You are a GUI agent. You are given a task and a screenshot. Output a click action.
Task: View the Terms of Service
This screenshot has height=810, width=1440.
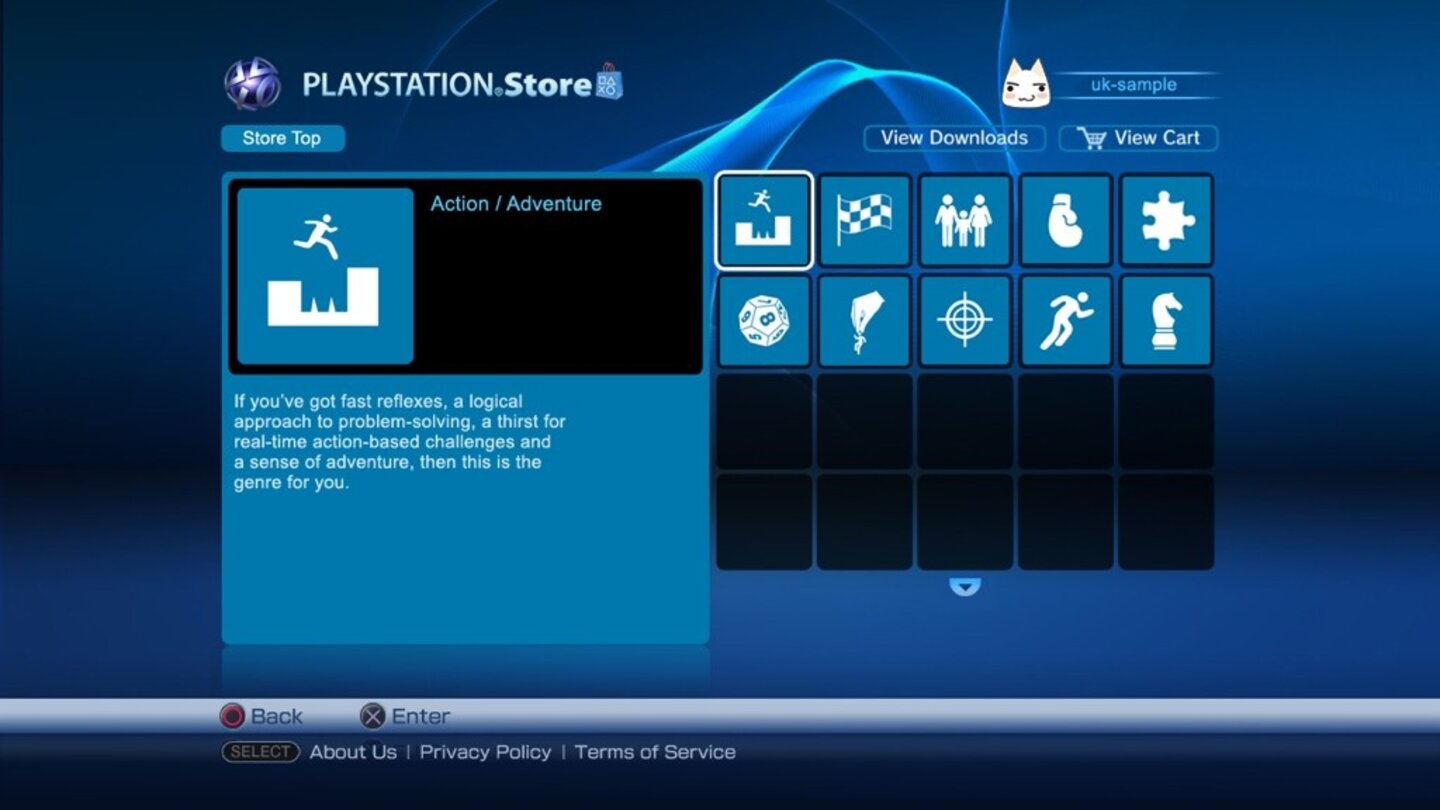pyautogui.click(x=655, y=751)
